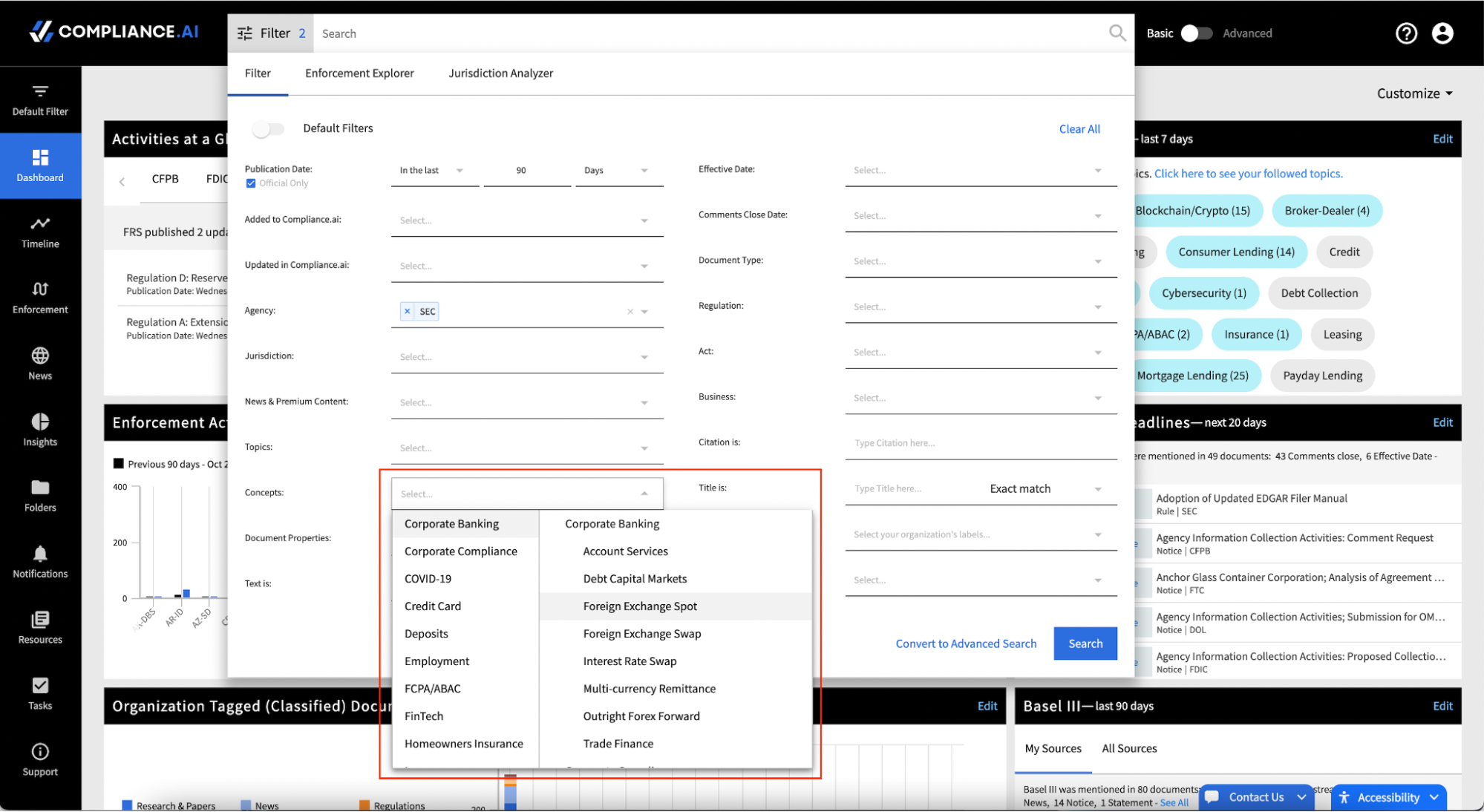Open the Comments Close Date dropdown
This screenshot has height=812, width=1484.
pyautogui.click(x=981, y=216)
